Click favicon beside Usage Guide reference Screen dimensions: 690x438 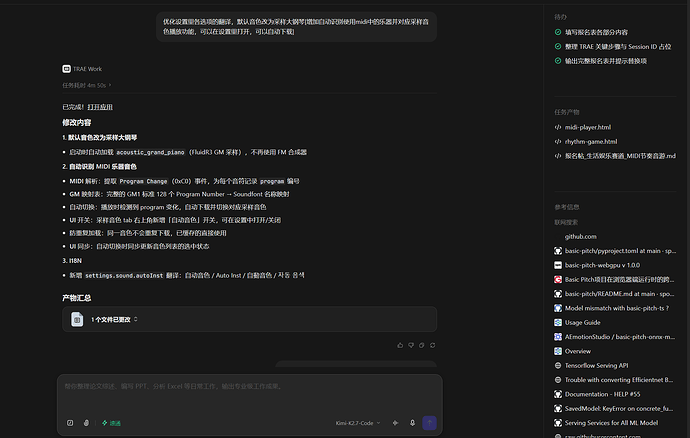tap(558, 322)
